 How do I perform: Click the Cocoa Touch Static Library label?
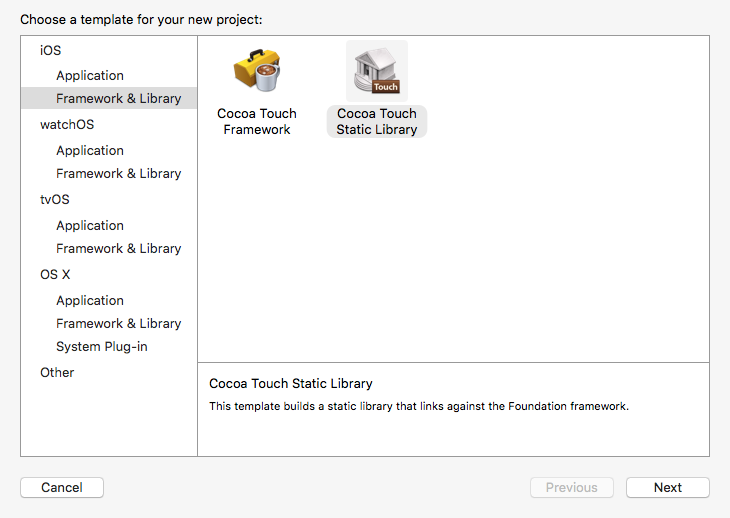point(377,121)
